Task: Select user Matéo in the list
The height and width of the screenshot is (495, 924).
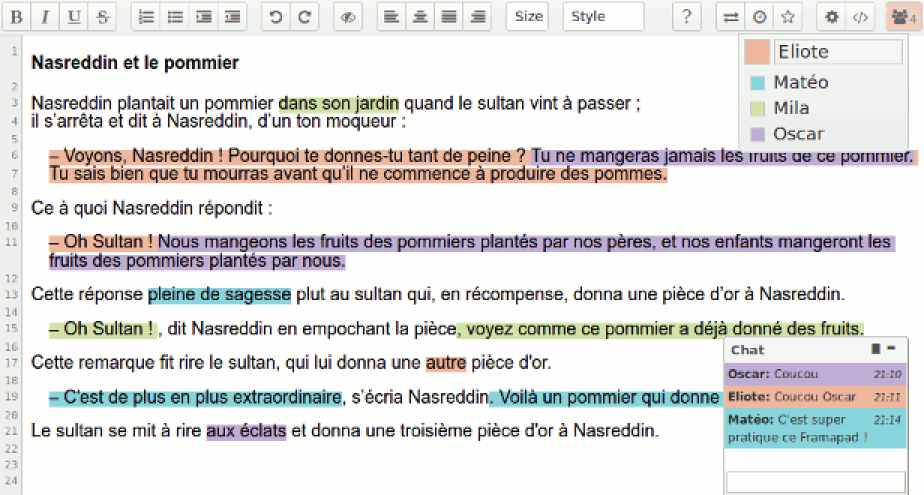Action: [x=801, y=82]
